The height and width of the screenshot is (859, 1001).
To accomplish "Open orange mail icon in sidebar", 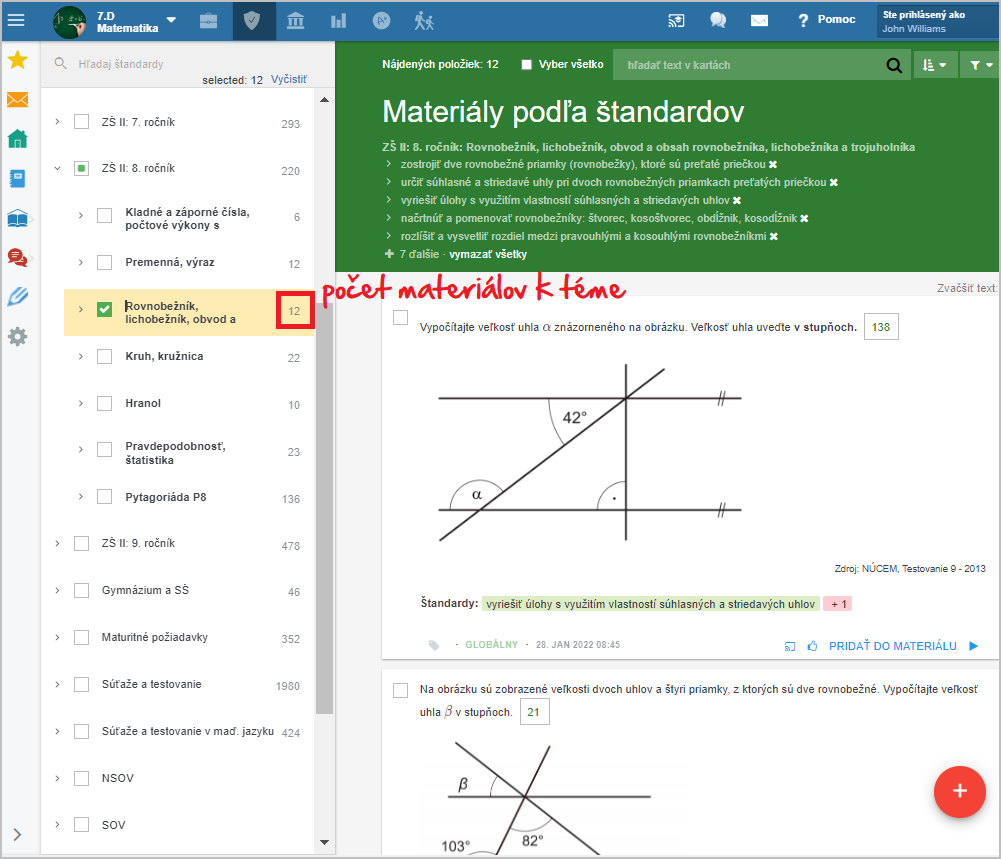I will coord(17,100).
